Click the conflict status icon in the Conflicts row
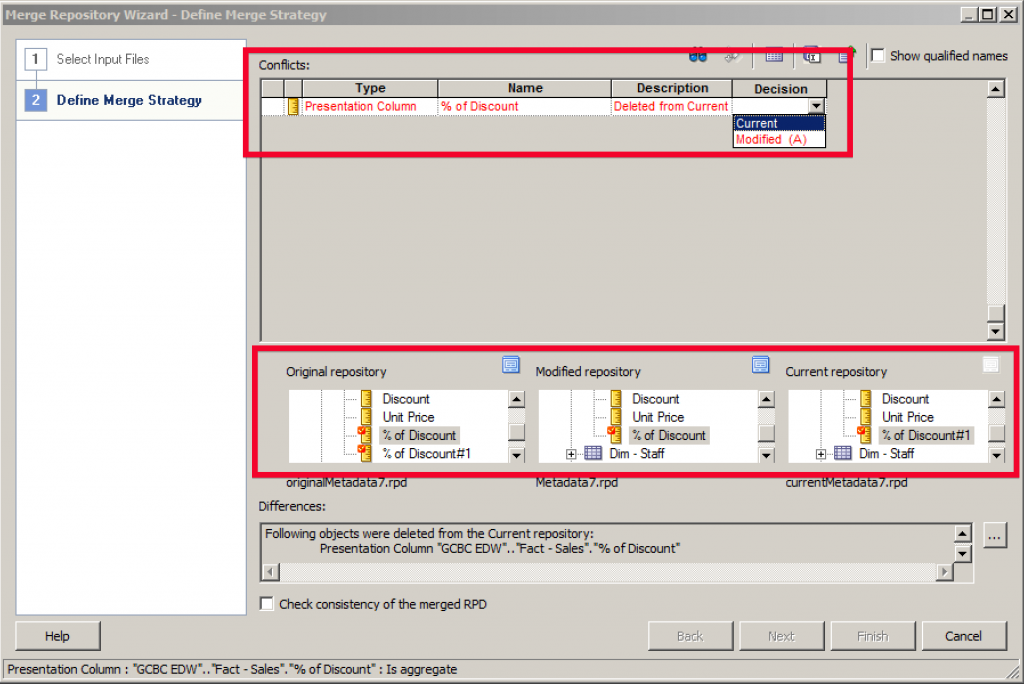Image resolution: width=1024 pixels, height=684 pixels. click(295, 105)
